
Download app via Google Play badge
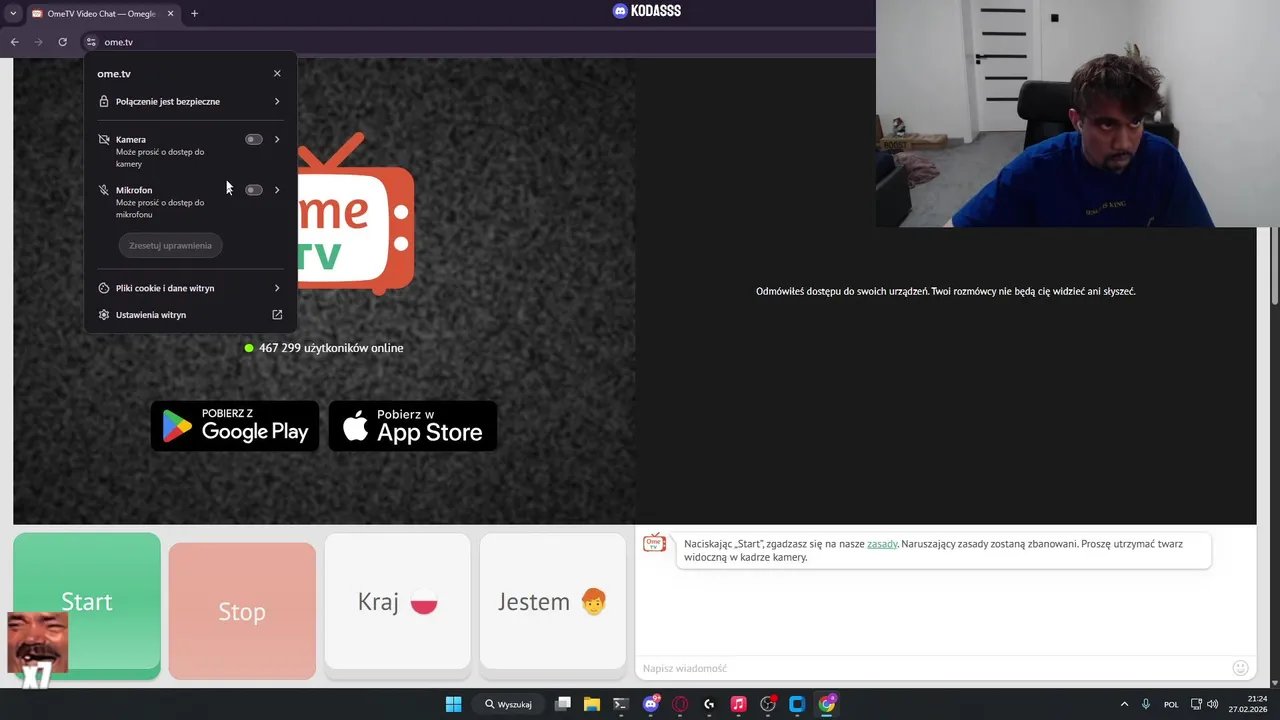(235, 426)
